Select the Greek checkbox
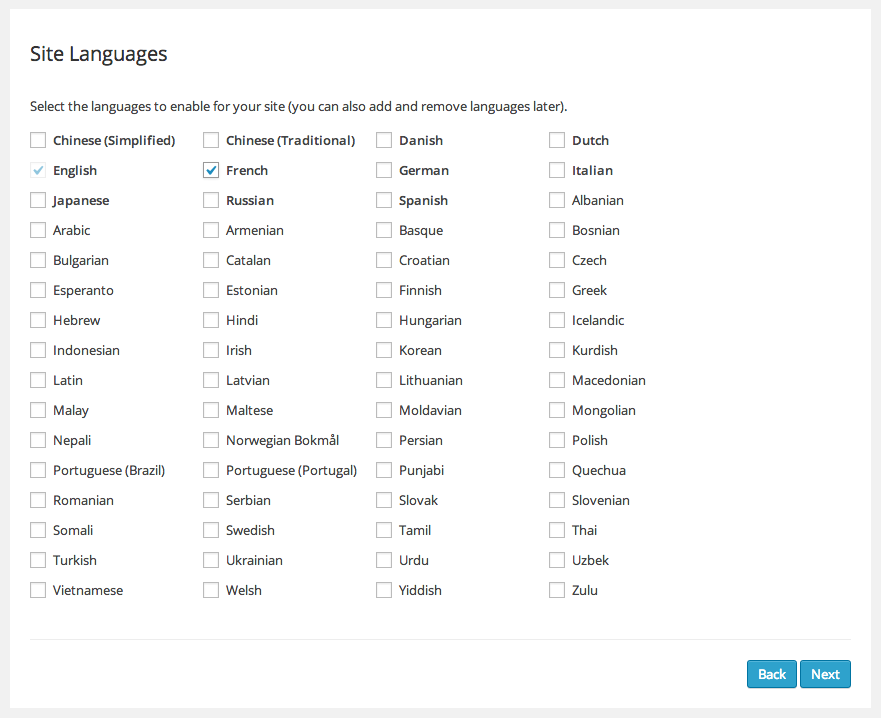 tap(557, 291)
